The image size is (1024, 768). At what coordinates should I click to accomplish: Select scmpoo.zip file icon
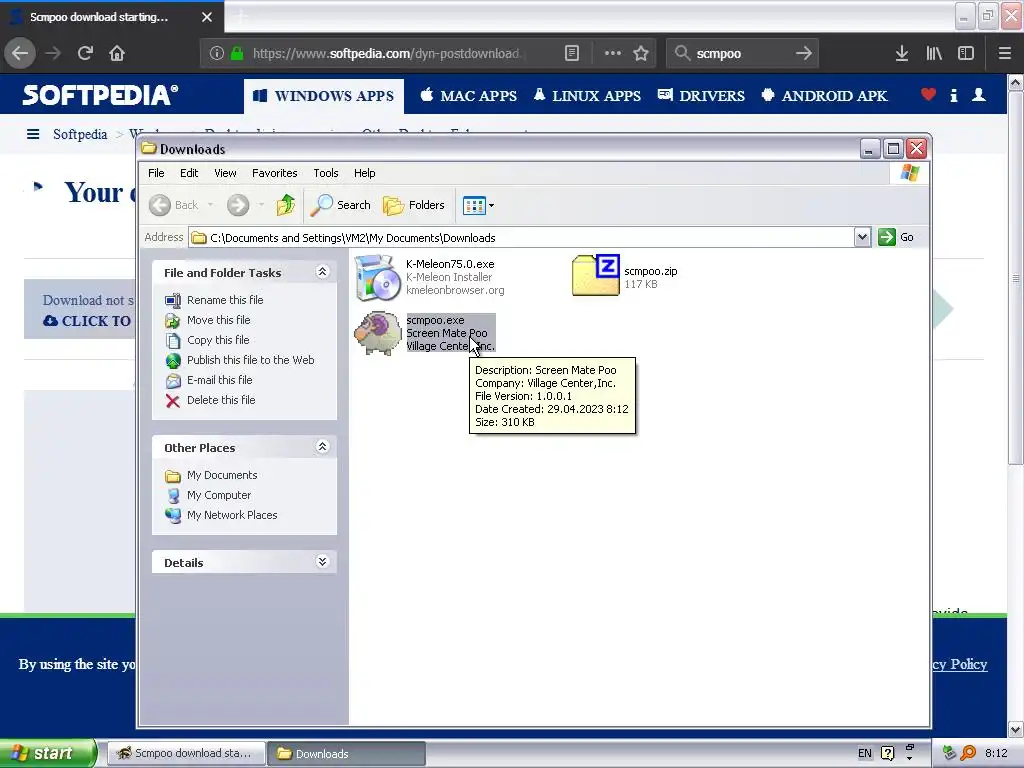pos(596,276)
